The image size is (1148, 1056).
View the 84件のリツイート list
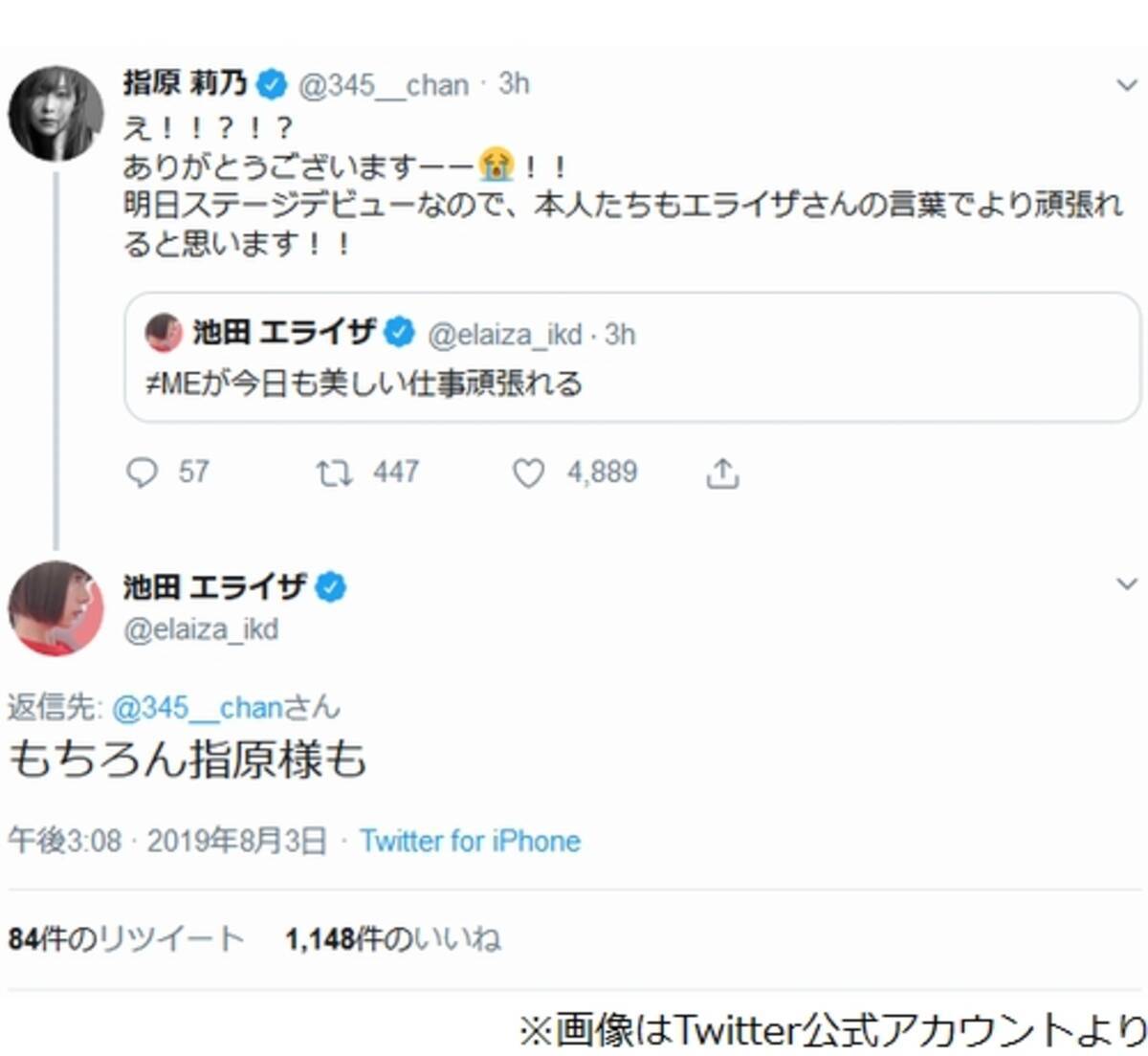coord(126,939)
